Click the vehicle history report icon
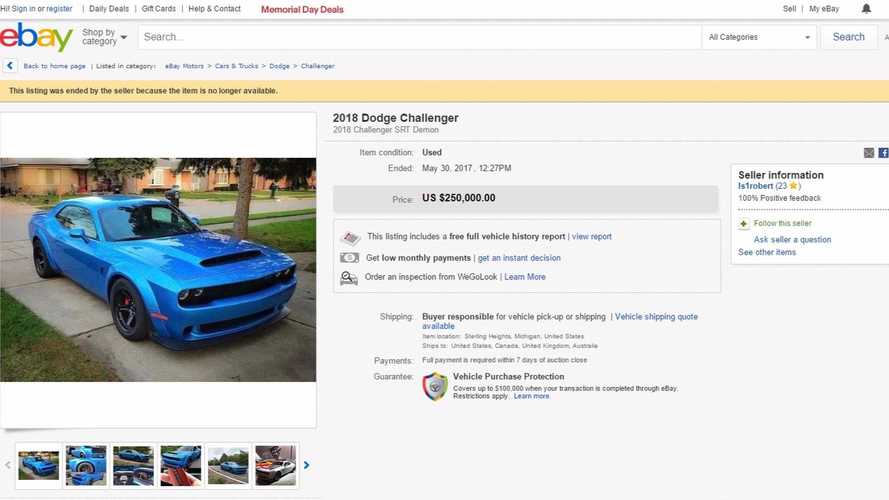 (350, 237)
